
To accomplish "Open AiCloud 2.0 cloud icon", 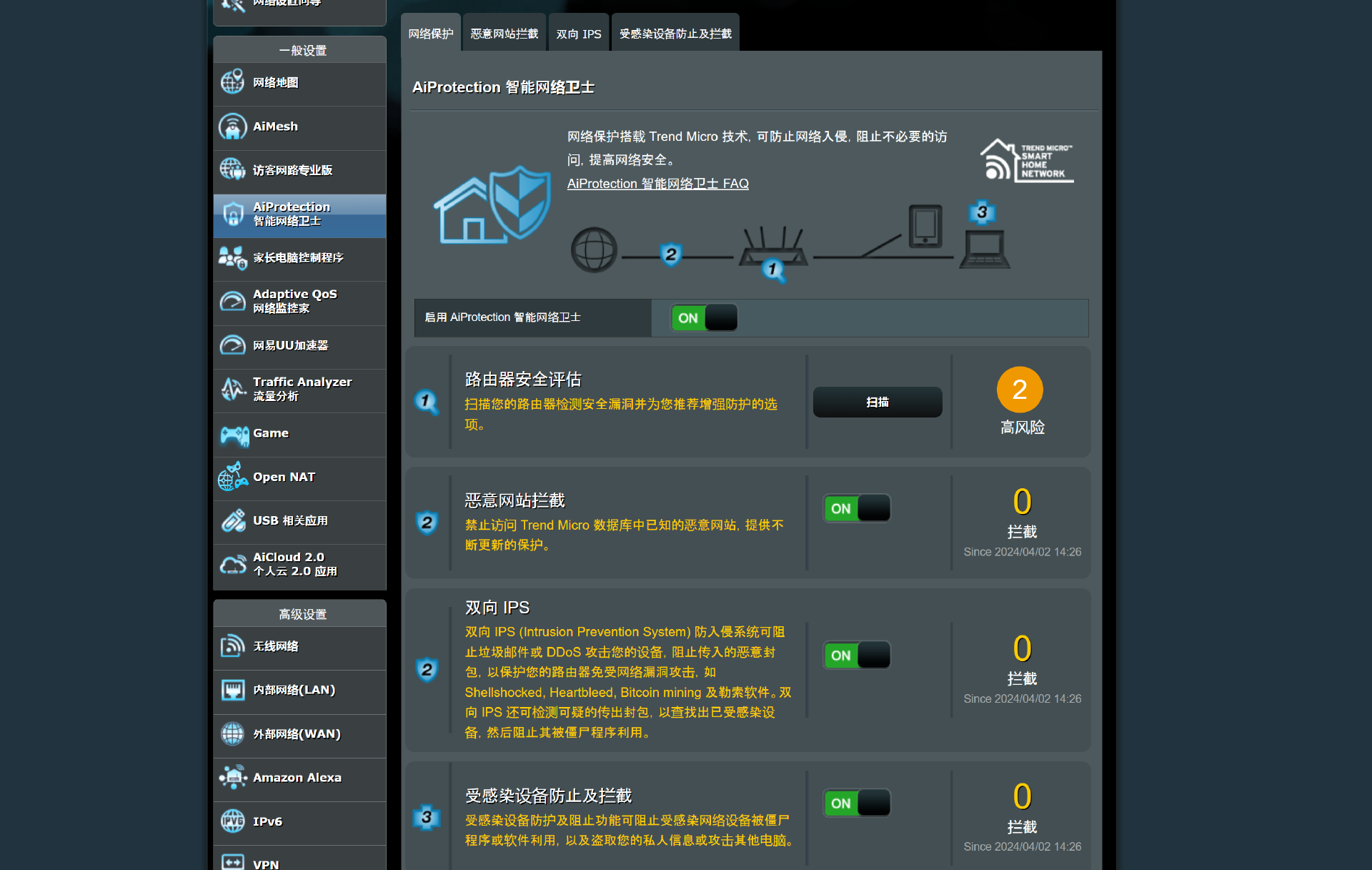I will 232,564.
